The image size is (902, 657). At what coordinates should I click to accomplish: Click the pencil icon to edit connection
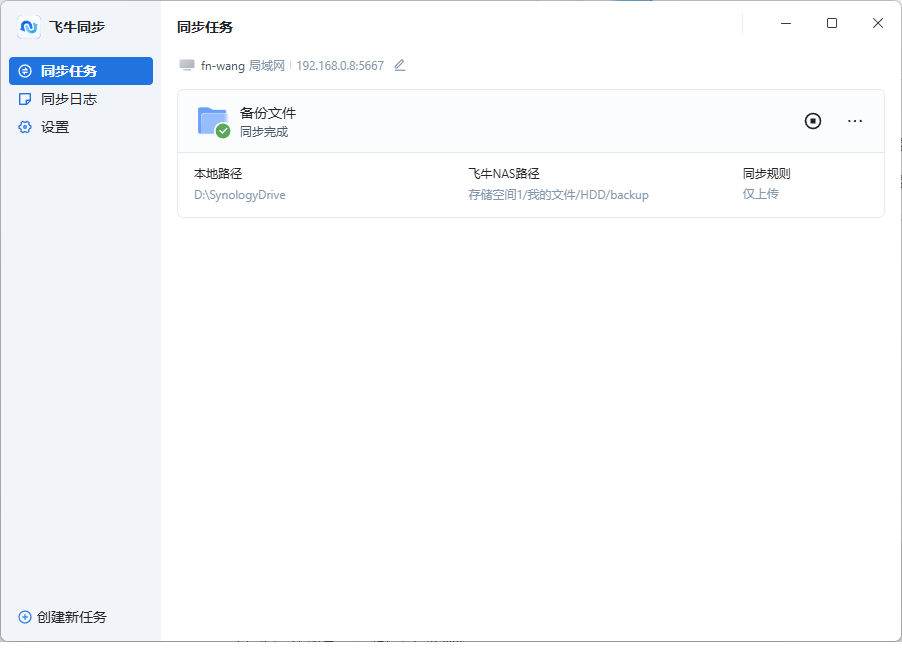coord(399,65)
